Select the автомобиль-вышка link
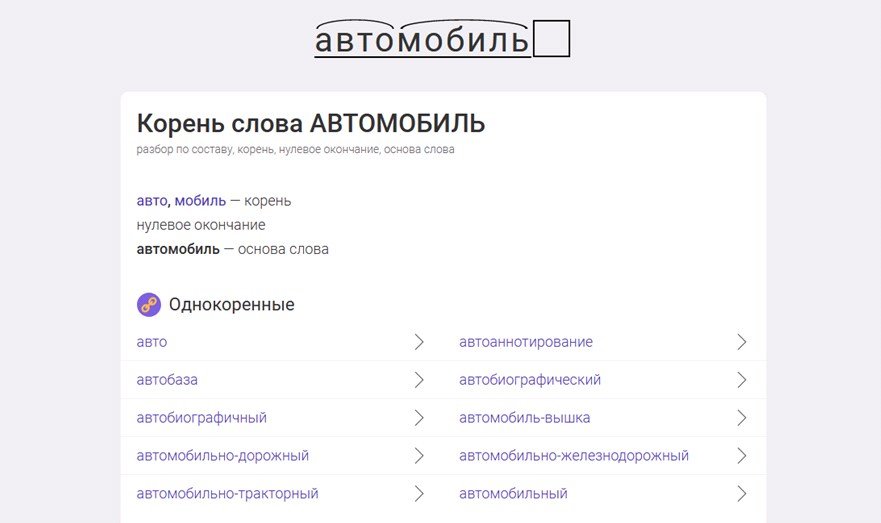This screenshot has height=523, width=881. tap(525, 417)
